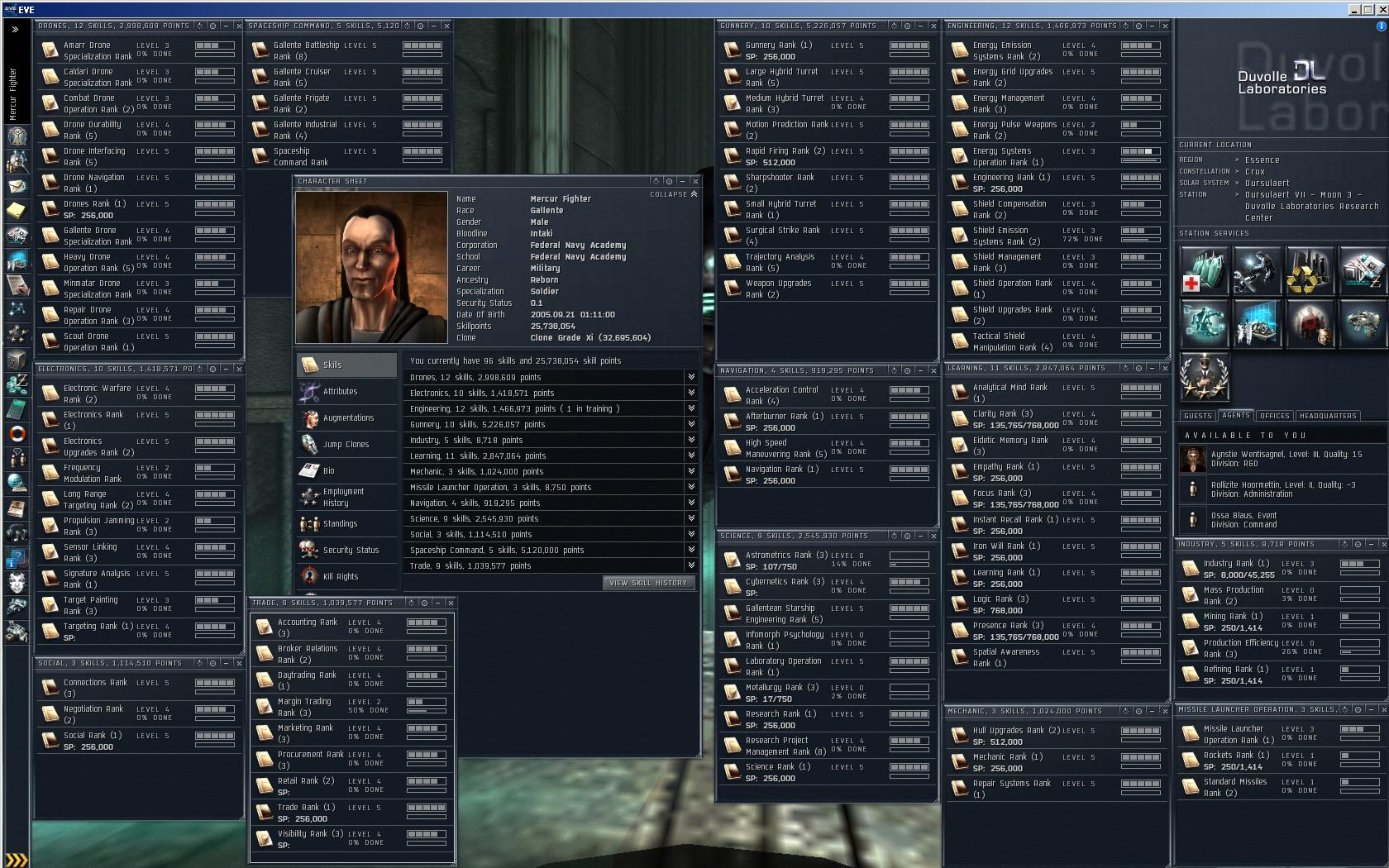Select the Large Hybrid Turret skill row

coord(828,77)
